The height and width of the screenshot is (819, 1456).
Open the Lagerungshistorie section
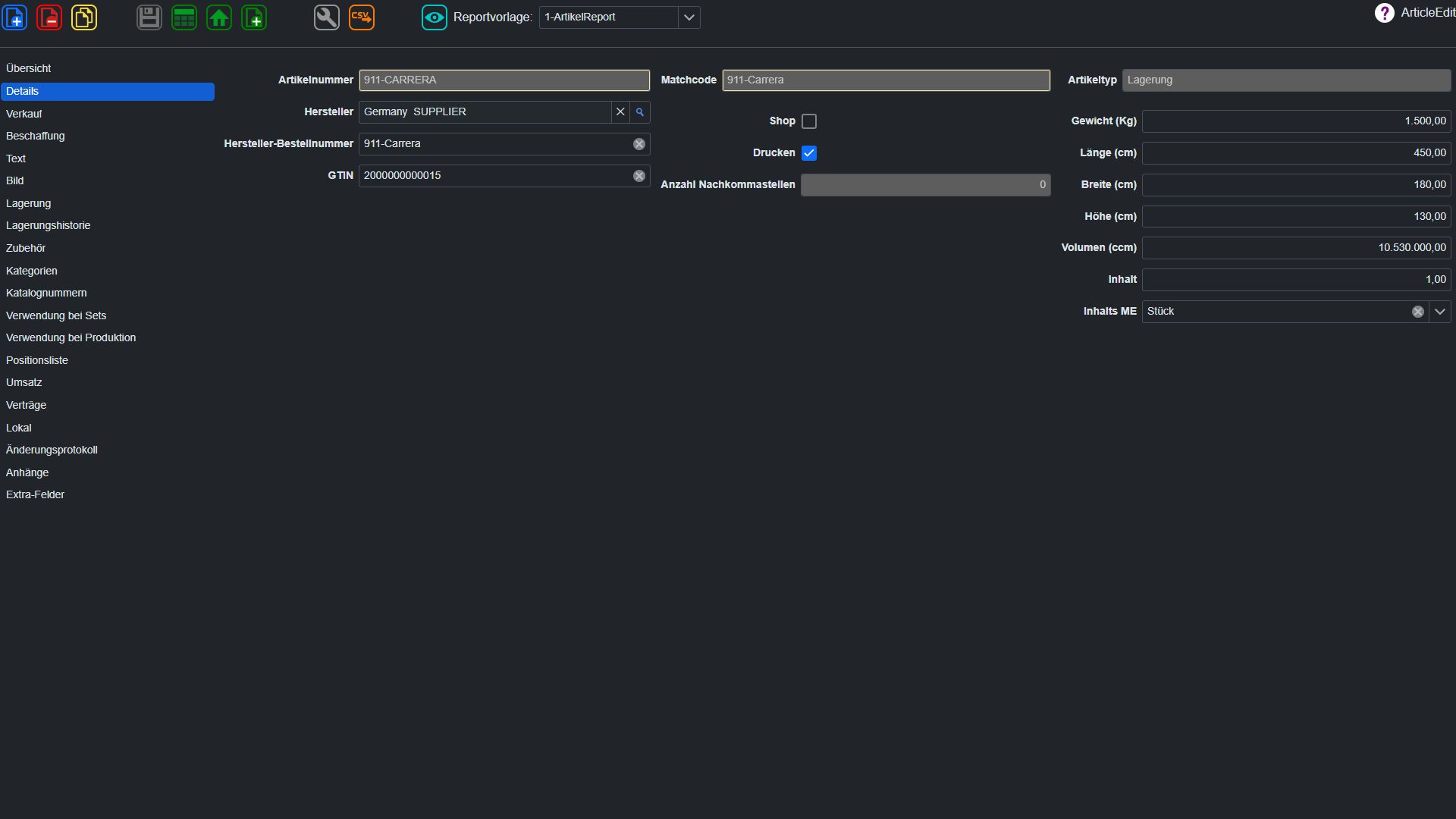108,226
